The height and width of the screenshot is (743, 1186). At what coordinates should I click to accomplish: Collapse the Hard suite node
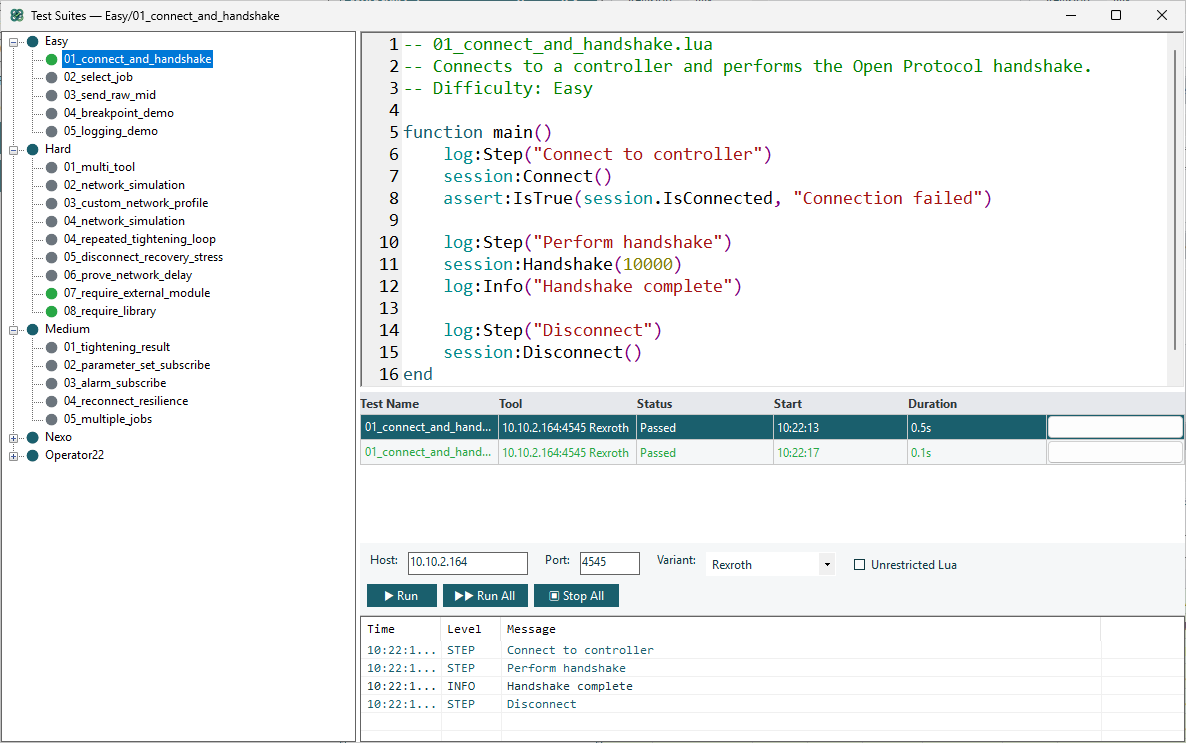tap(13, 151)
